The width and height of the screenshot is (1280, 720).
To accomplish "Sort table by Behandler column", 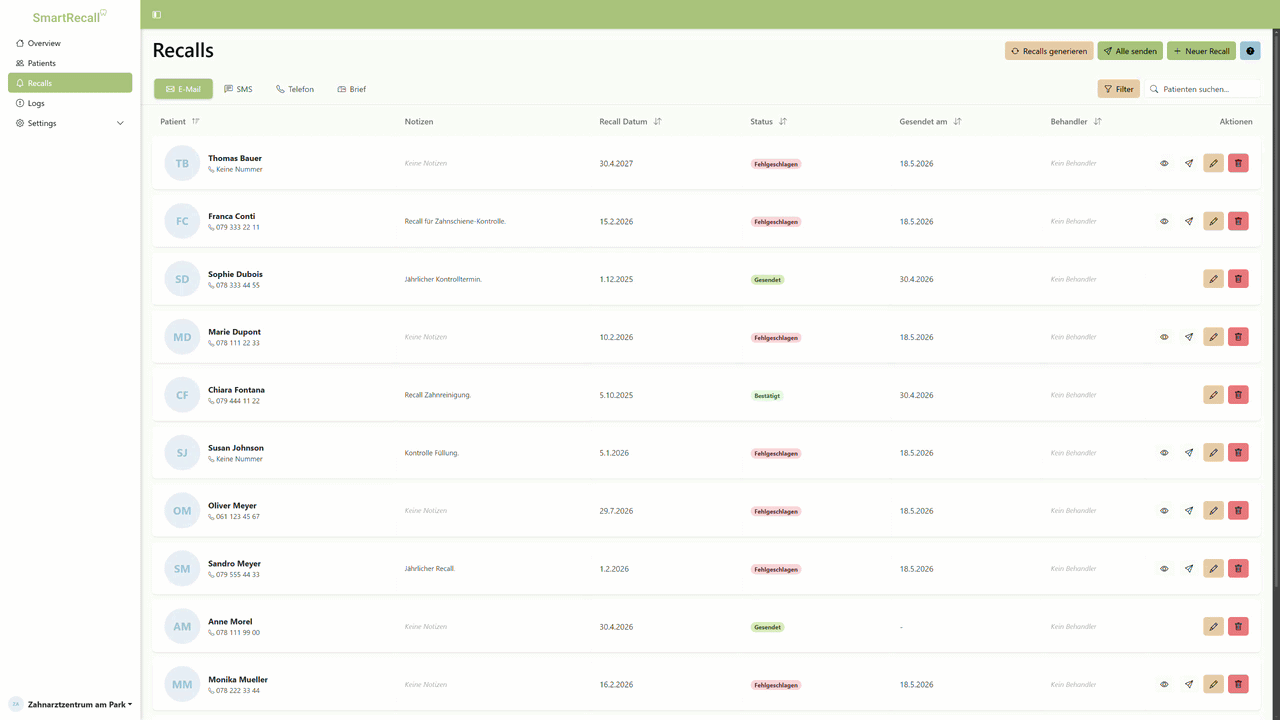I will (1097, 122).
